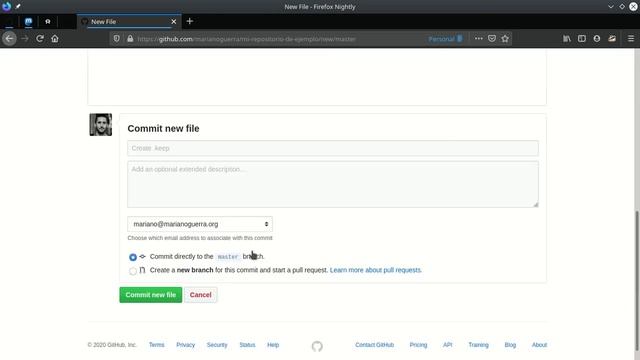Viewport: 640px width, 360px height.
Task: Click the 'Commit new file' heading
Action: pyautogui.click(x=163, y=129)
